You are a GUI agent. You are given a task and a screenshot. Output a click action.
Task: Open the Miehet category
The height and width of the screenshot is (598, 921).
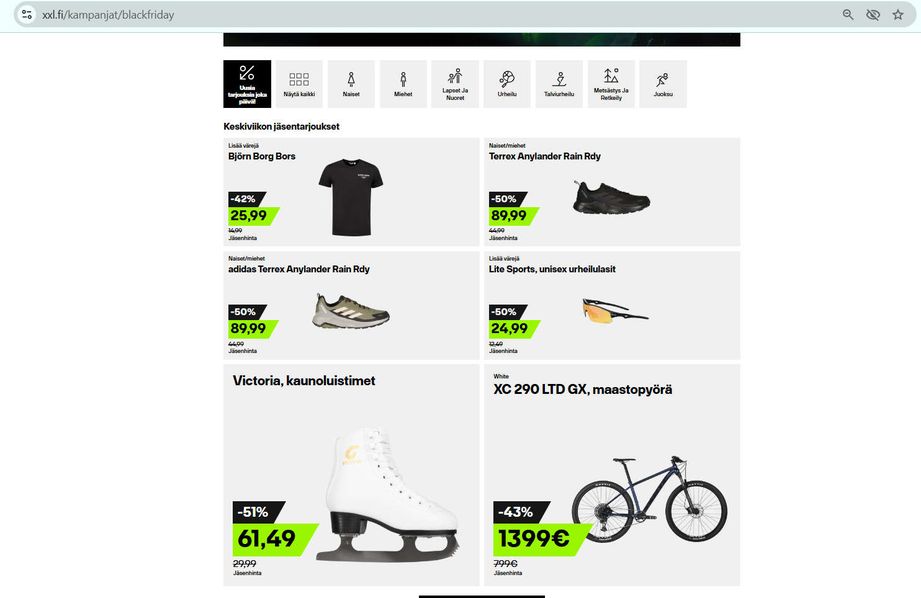tap(403, 84)
